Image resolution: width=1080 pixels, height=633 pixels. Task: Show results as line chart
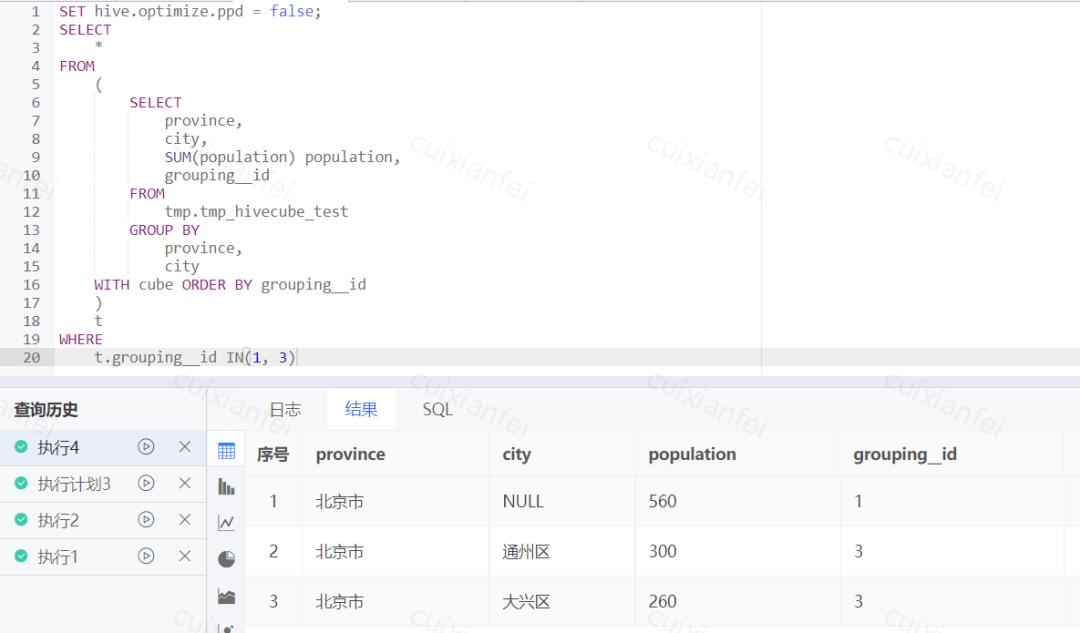(x=226, y=523)
